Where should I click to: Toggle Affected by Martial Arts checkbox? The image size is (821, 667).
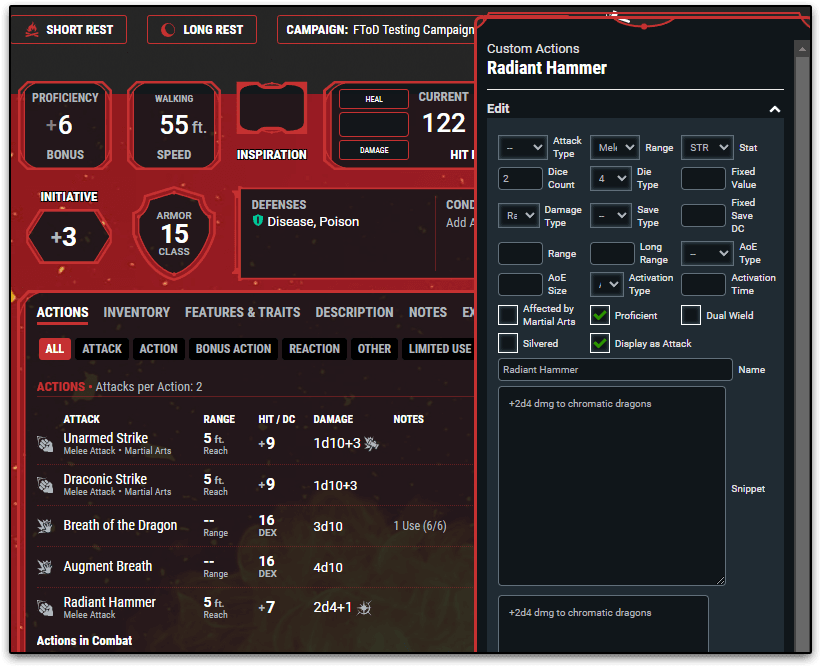(508, 315)
